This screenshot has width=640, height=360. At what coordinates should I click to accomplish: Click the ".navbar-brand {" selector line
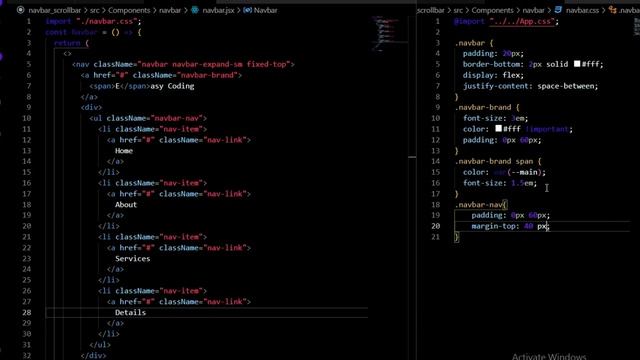(487, 107)
